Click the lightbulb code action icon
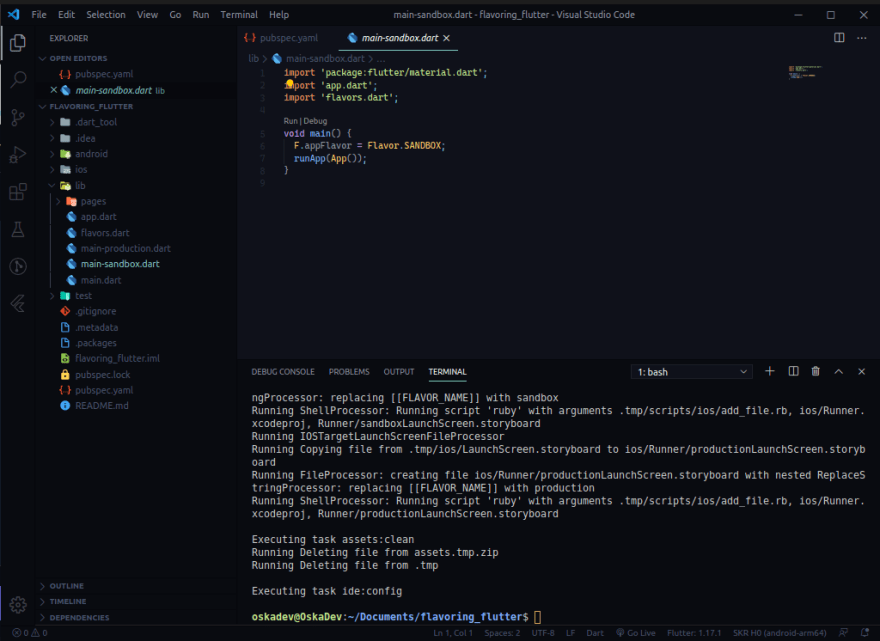Screen dimensions: 880x641 click(290, 84)
